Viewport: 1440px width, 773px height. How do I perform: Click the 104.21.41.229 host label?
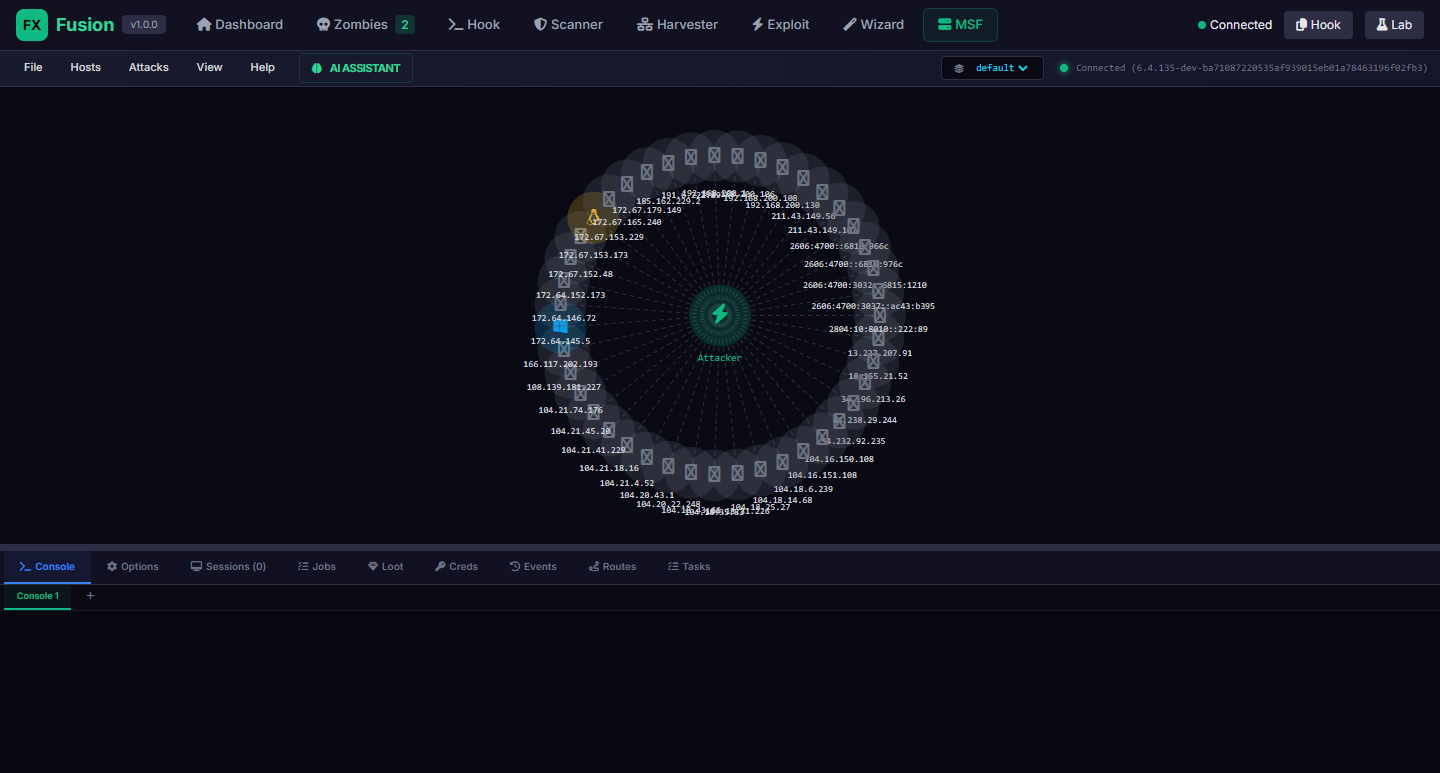click(x=593, y=451)
